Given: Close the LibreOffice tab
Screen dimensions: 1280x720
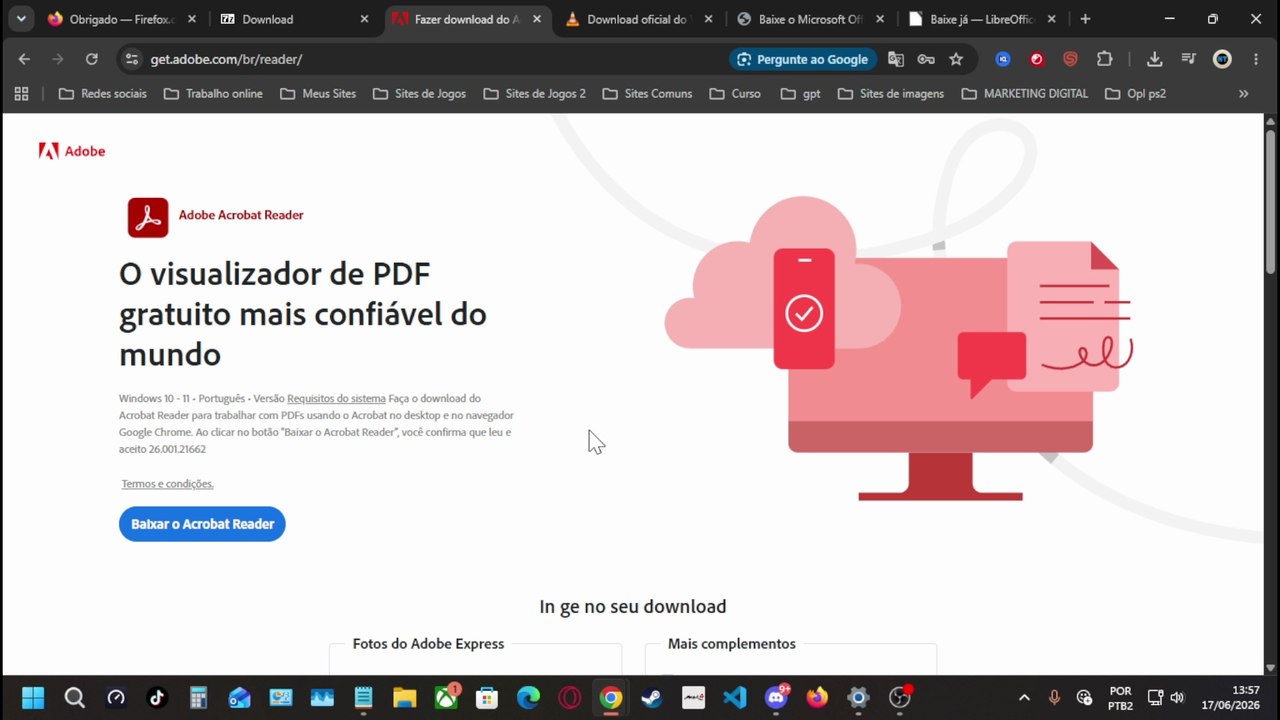Looking at the screenshot, I should (x=1051, y=19).
